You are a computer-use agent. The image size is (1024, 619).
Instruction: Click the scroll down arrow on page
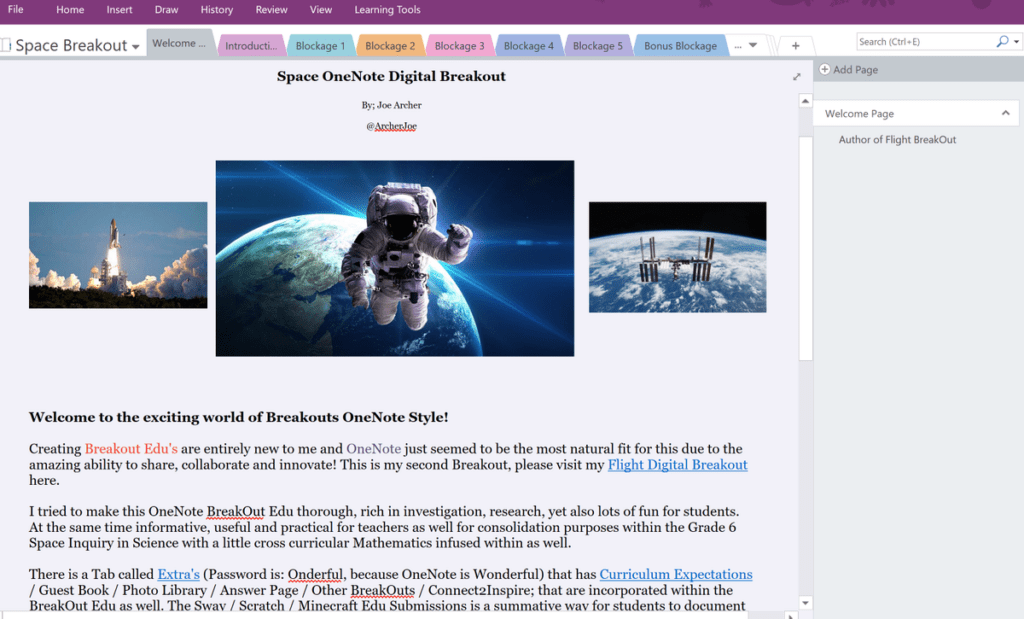(805, 603)
